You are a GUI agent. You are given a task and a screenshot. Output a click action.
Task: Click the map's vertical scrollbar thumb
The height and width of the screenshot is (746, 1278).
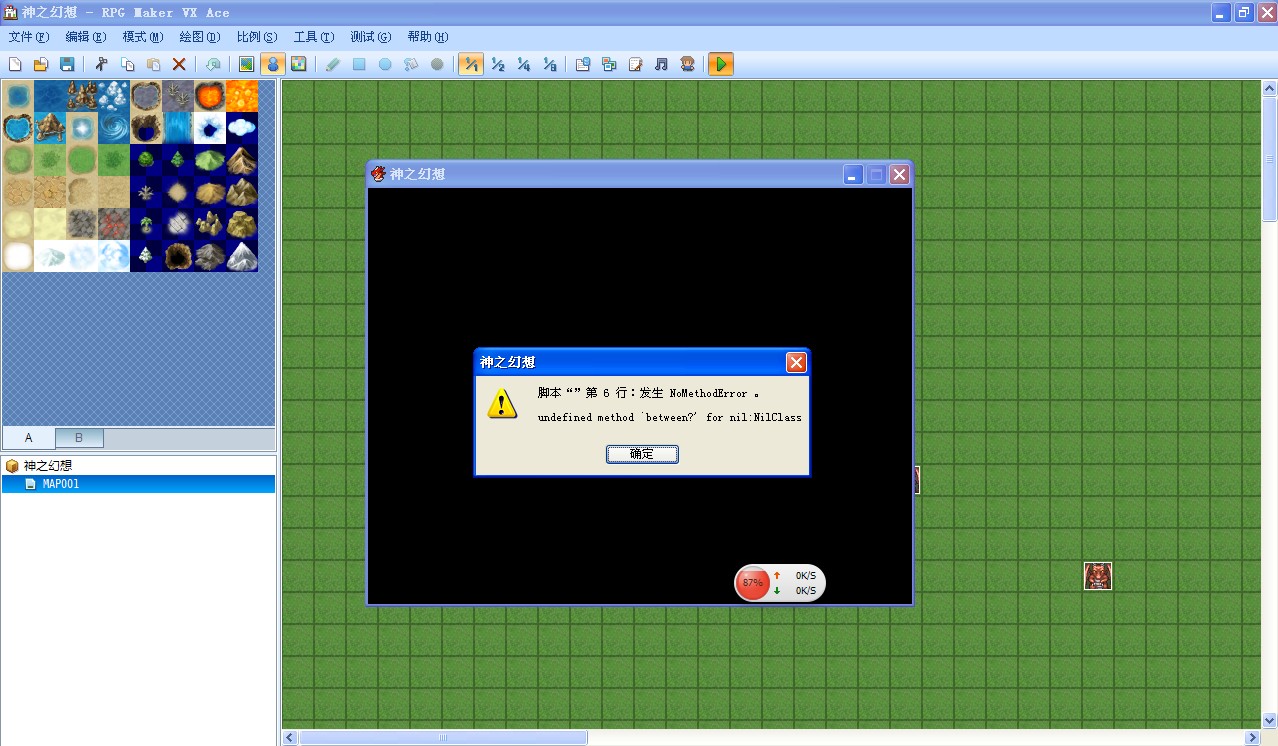[x=1270, y=159]
